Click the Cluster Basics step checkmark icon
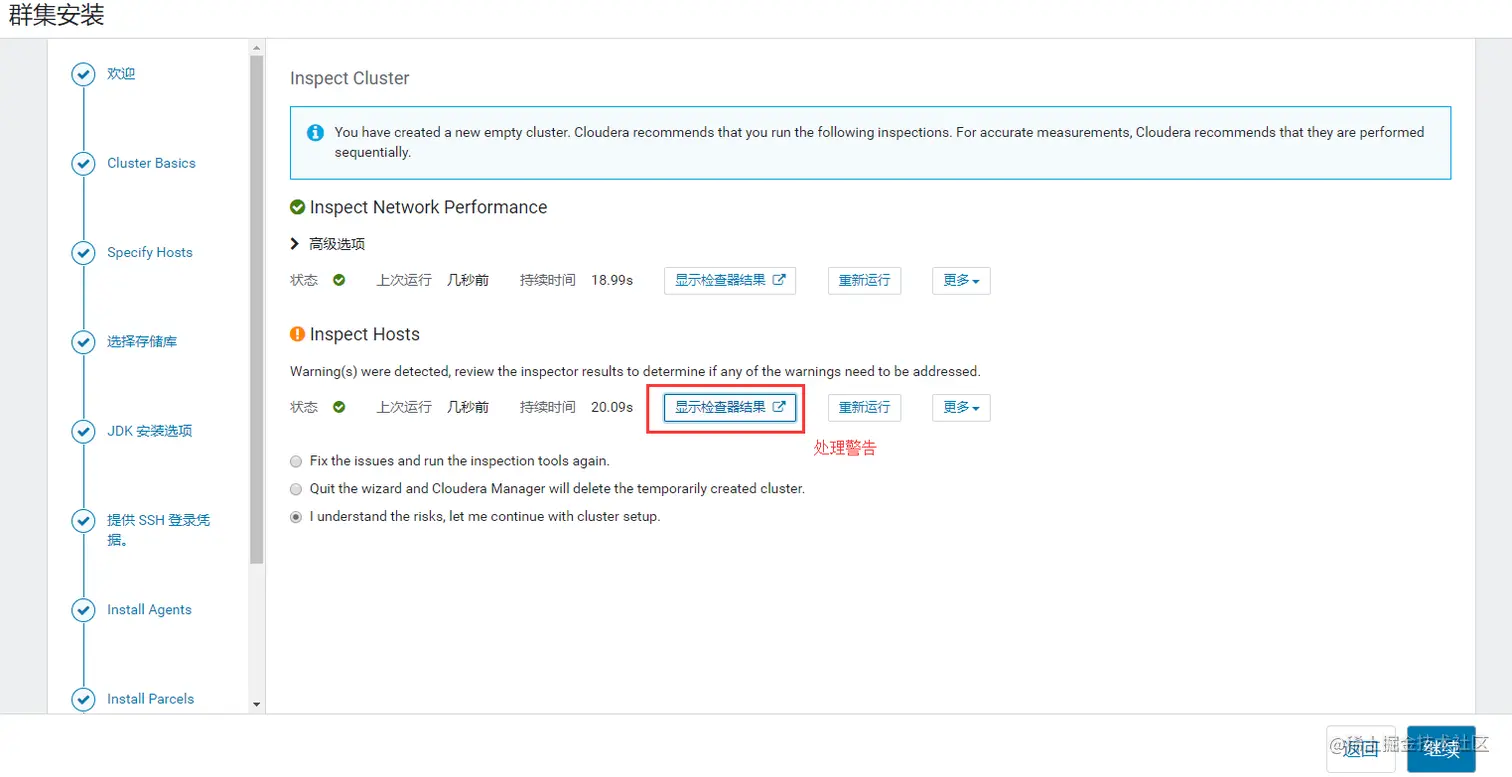 (x=84, y=164)
